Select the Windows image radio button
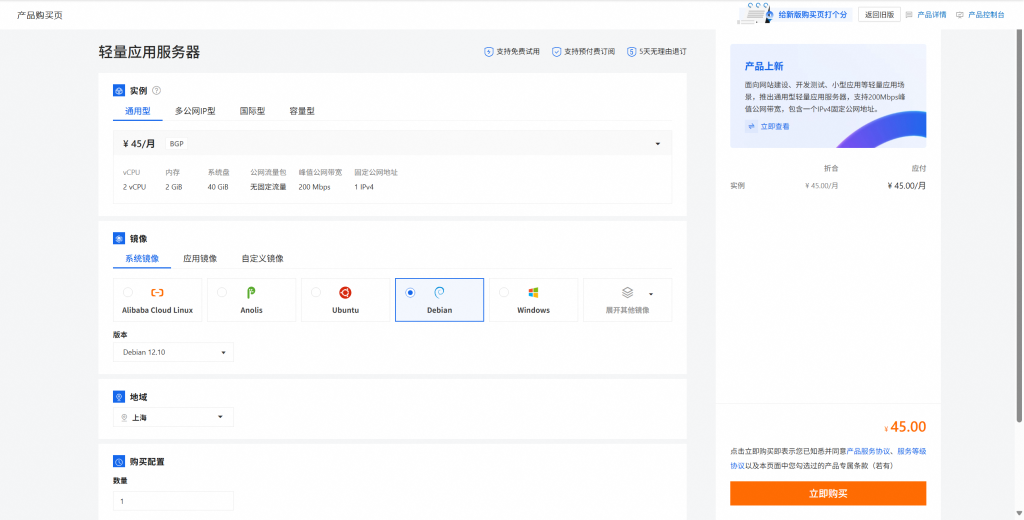The height and width of the screenshot is (520, 1024). [504, 292]
